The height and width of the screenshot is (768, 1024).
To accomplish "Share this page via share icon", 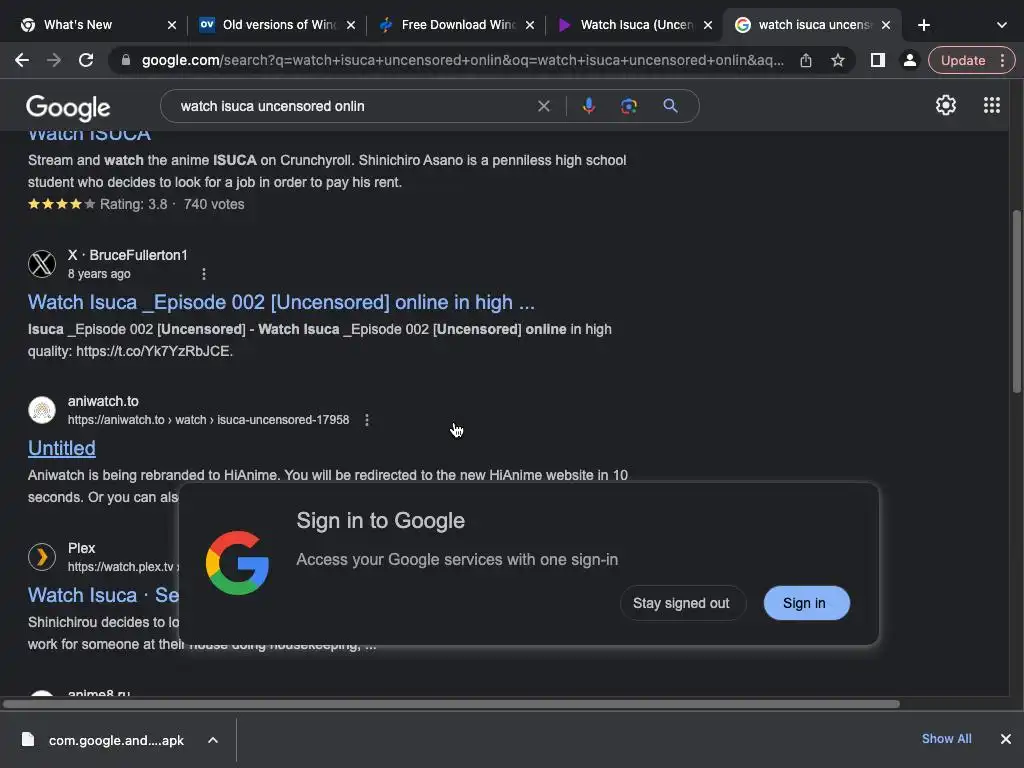I will (805, 60).
